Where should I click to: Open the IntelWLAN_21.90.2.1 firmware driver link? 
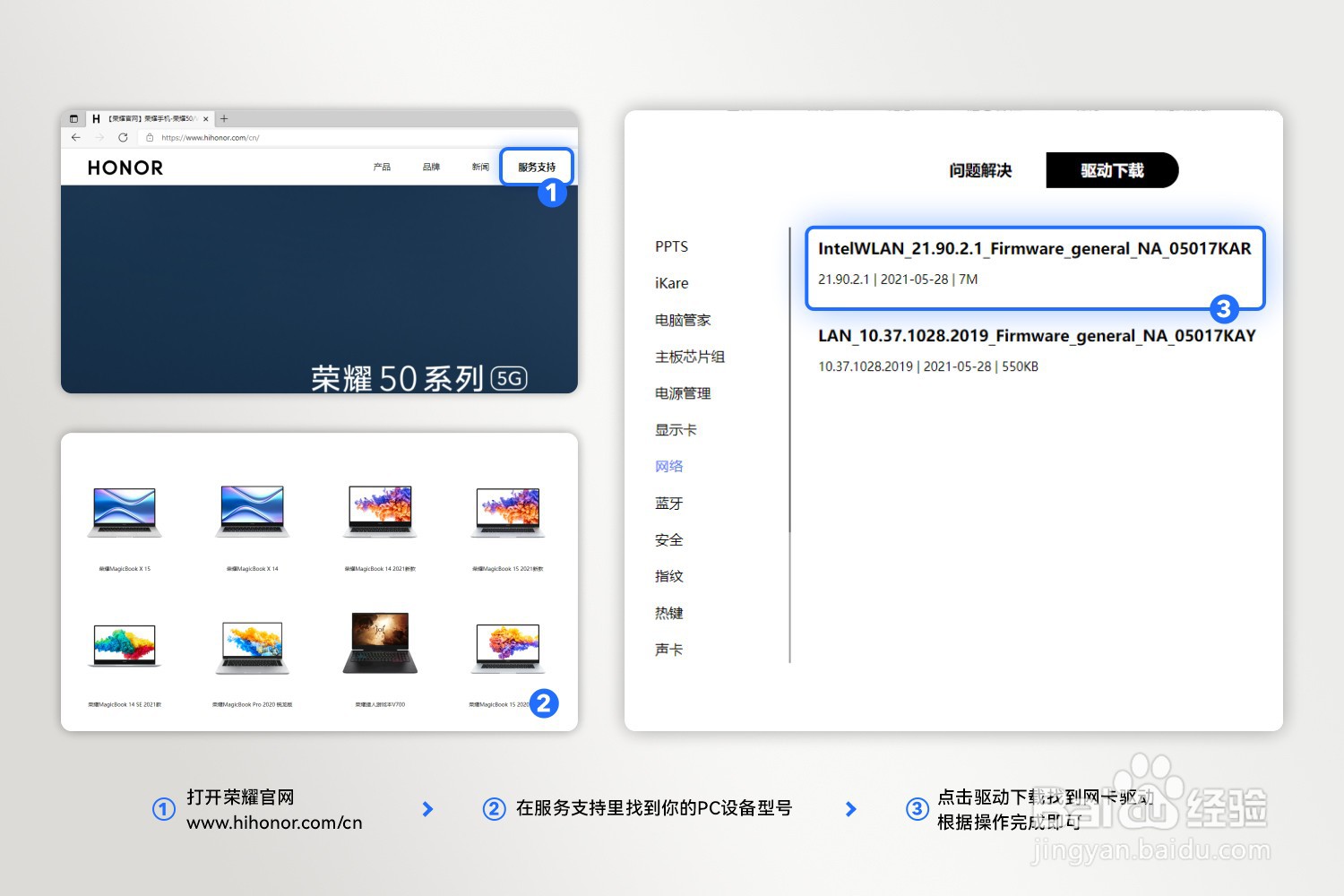pos(1034,249)
